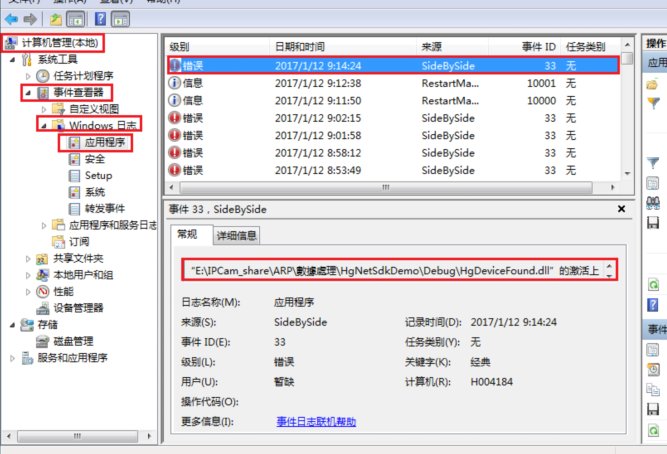Screen dimensions: 667x454
Task: Select the error event at 8:58:12
Action: pyautogui.click(x=393, y=153)
